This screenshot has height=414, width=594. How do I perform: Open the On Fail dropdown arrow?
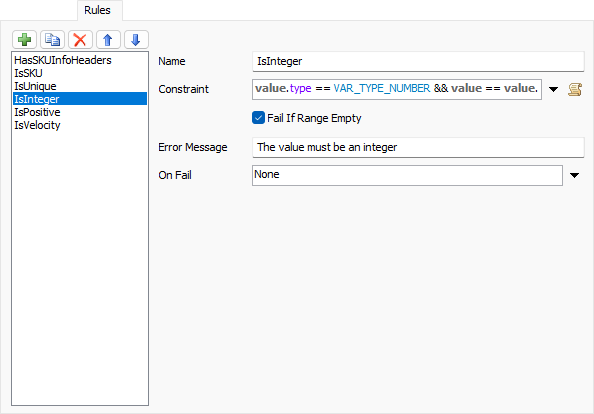[x=574, y=175]
